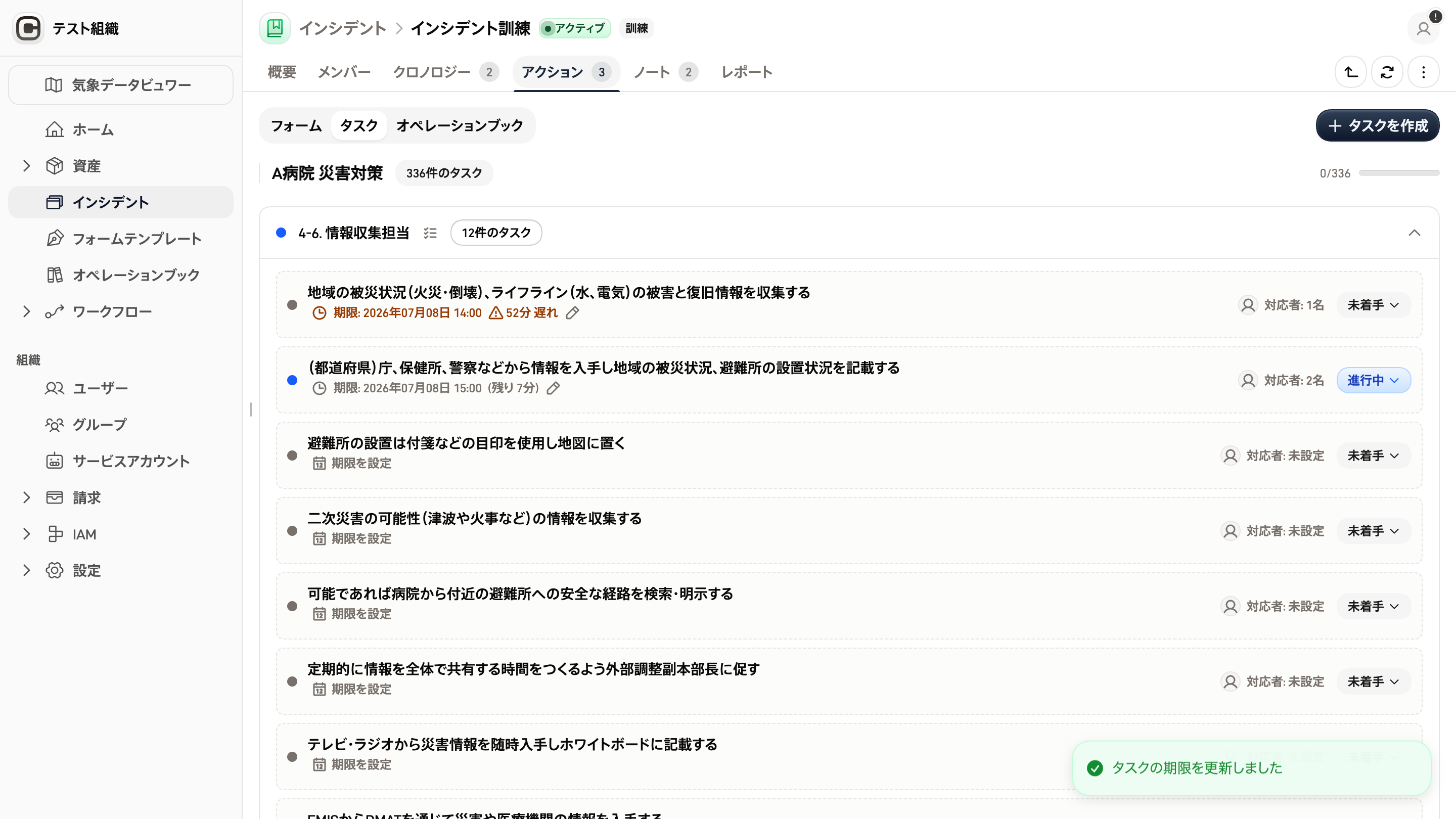Click the サービスアカウント robot icon

[x=54, y=461]
